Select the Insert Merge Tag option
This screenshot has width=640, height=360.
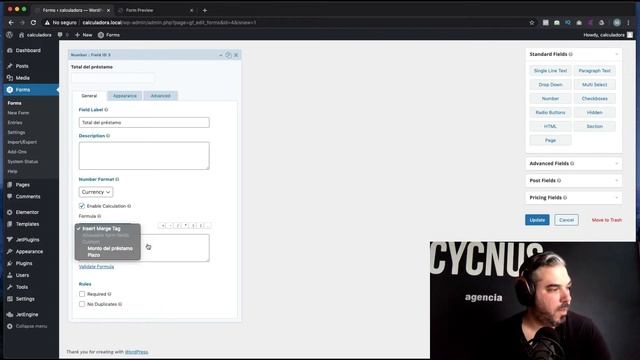(101, 229)
